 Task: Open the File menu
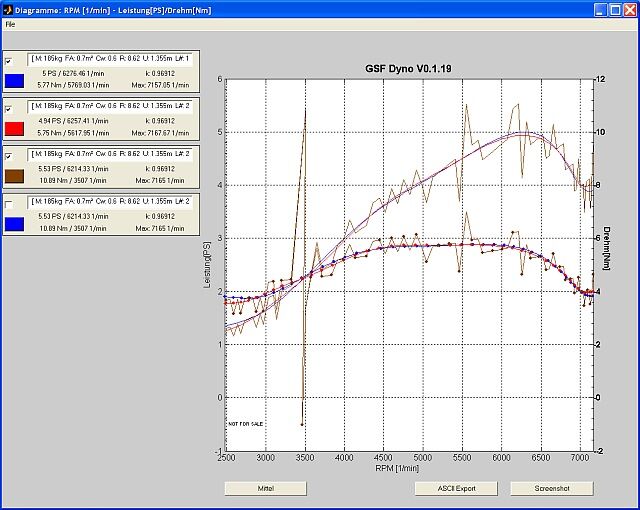(10, 23)
